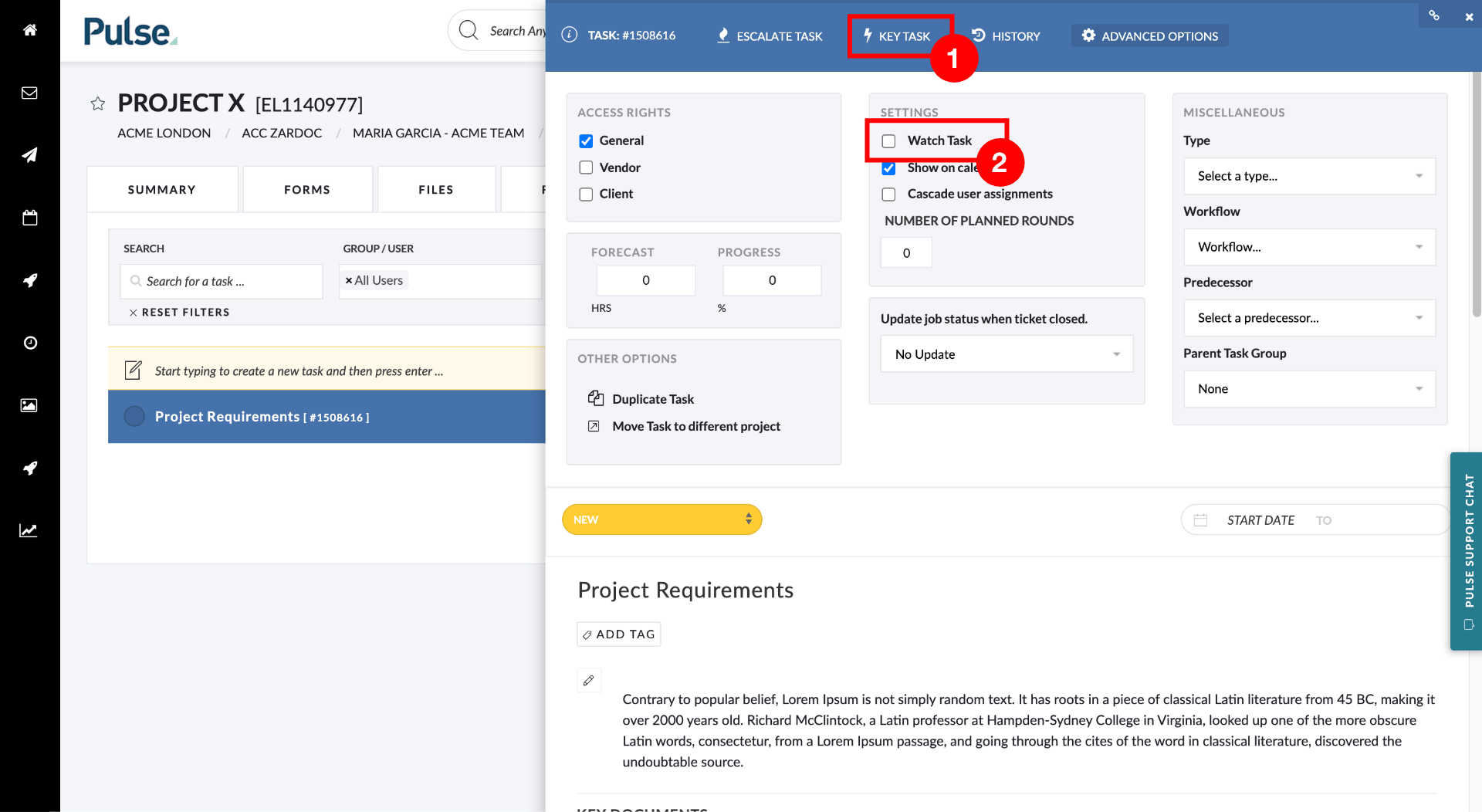Click the Pulse logo
Viewport: 1482px width, 812px height.
tap(130, 31)
